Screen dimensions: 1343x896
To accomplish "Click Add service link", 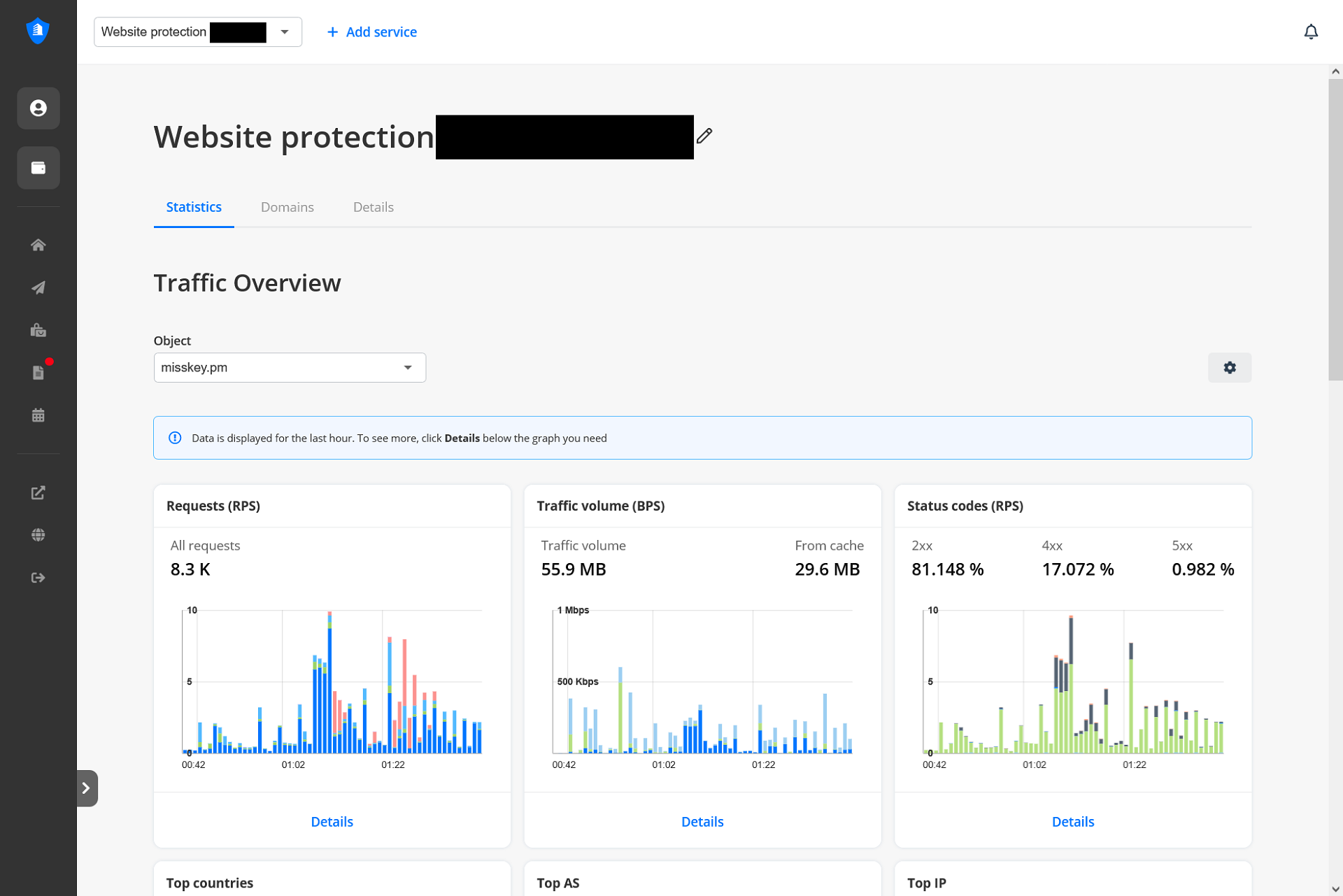I will point(371,32).
